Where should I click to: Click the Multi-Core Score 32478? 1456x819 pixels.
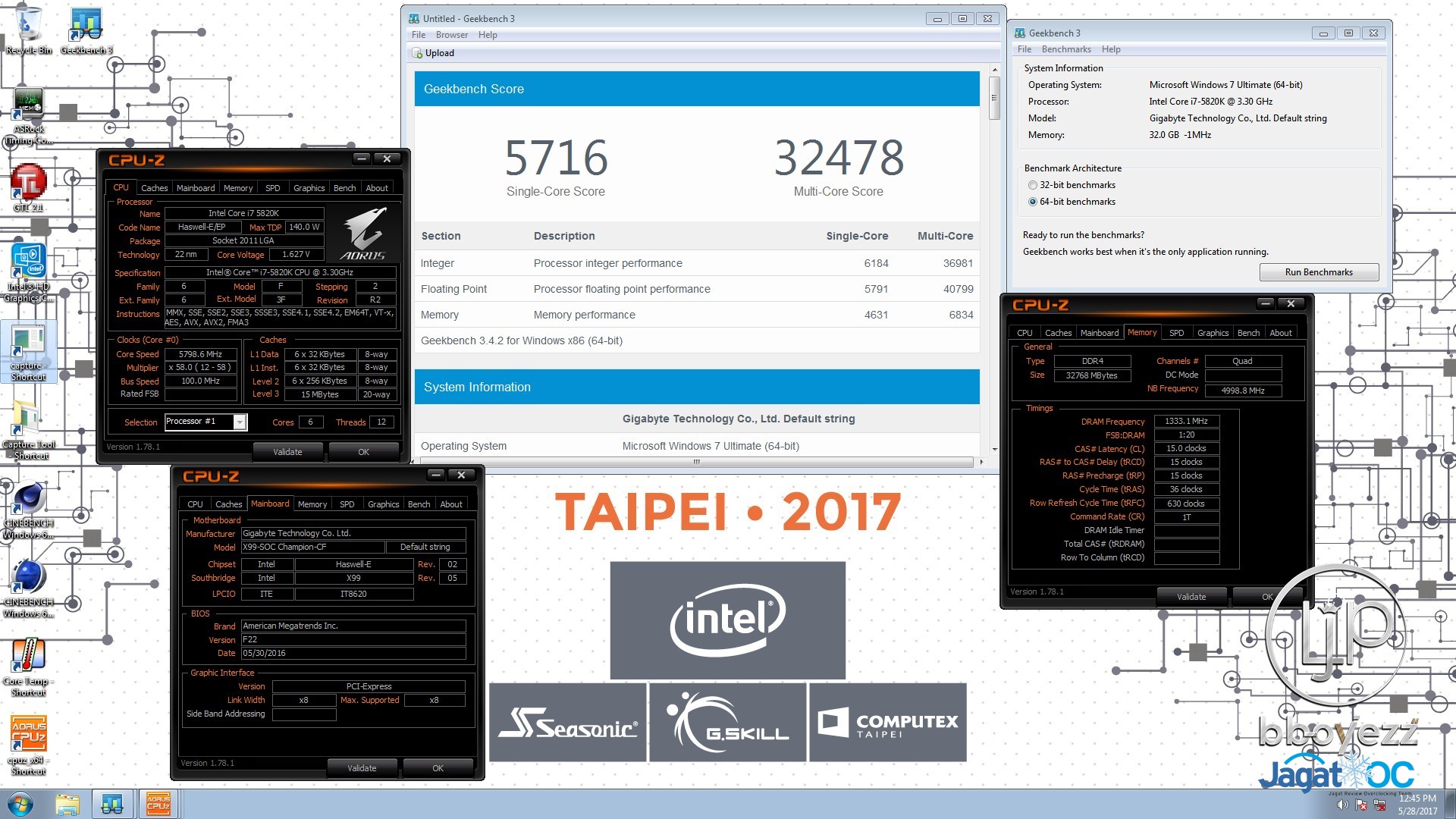pos(839,158)
